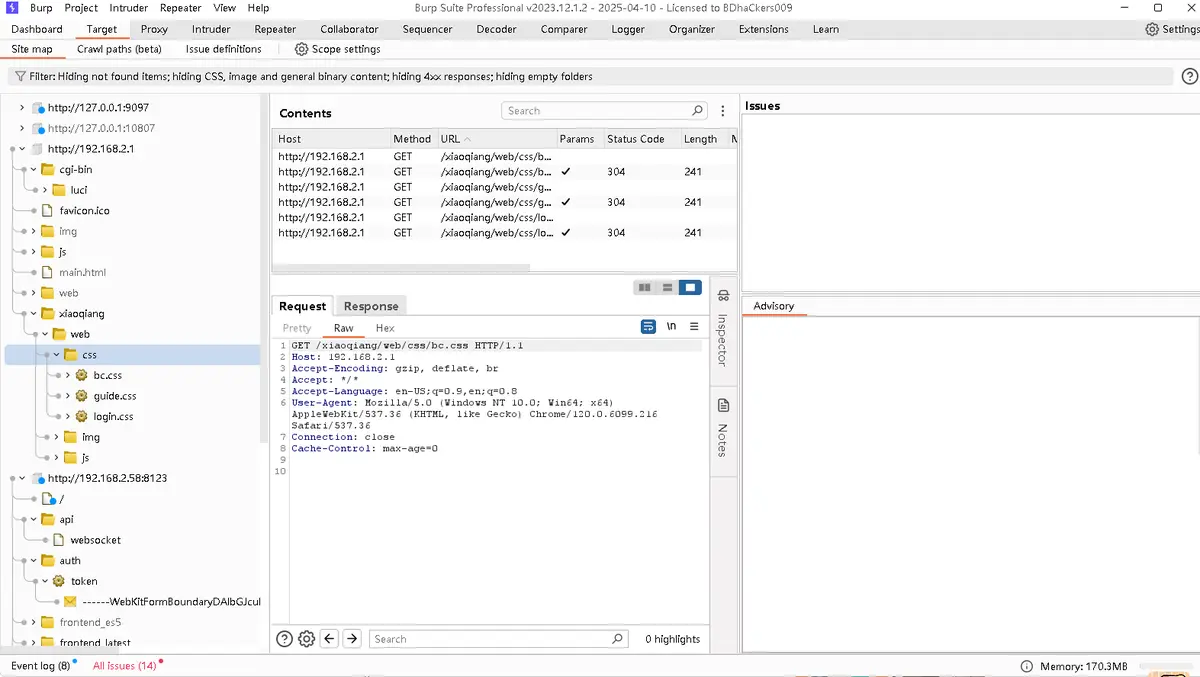The image size is (1200, 677).
Task: Select luci folder under cgi-bin
Action: pos(69,190)
